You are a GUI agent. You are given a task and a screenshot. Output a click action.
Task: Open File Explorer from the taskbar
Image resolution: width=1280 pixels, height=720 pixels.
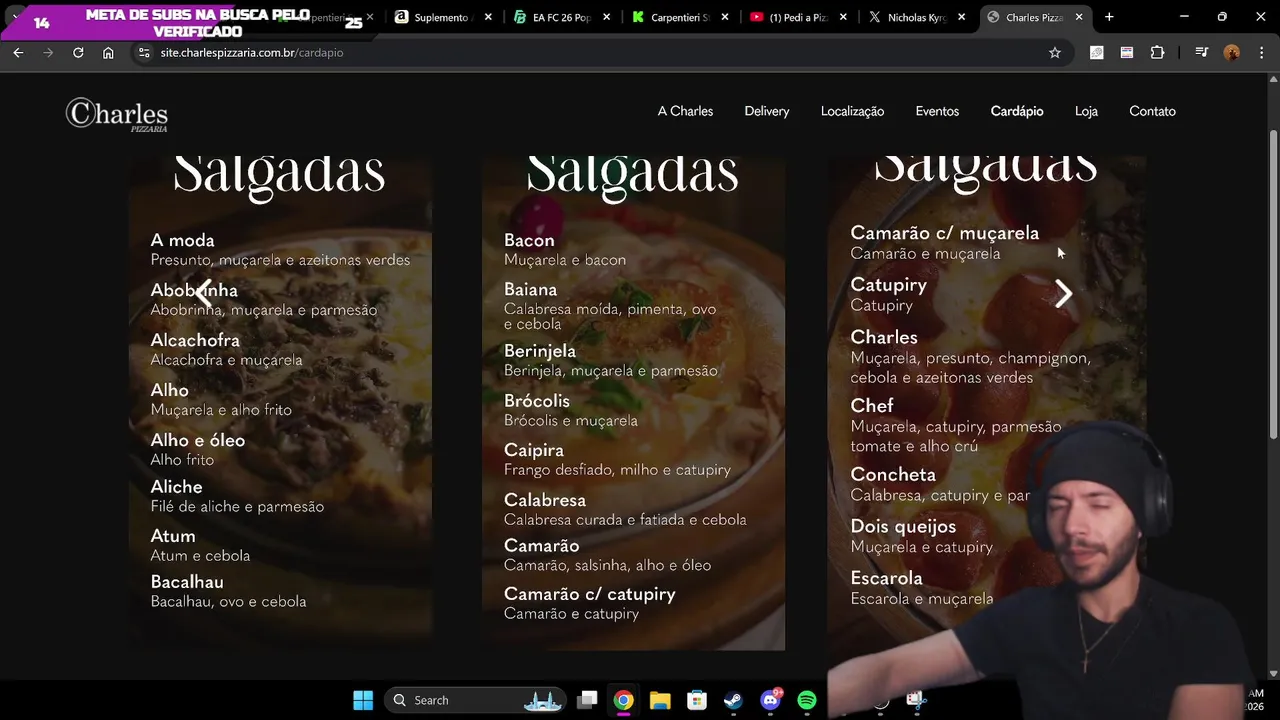(x=660, y=700)
